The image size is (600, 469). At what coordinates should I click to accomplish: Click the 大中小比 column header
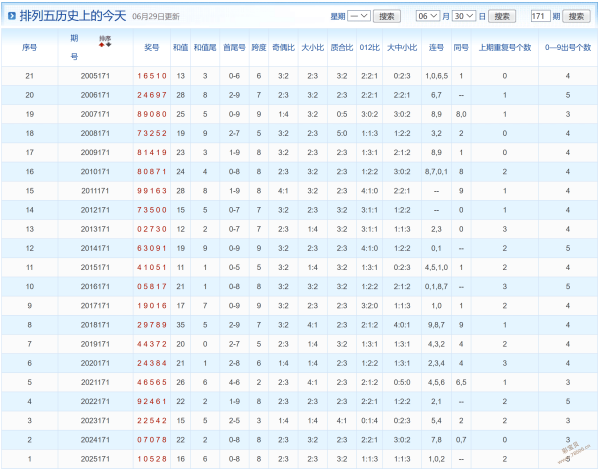[402, 47]
